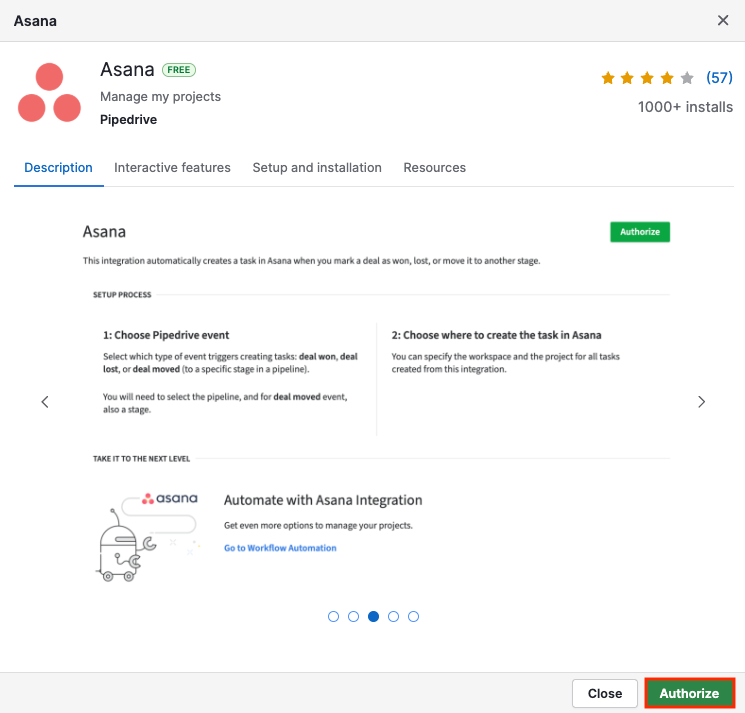Close the Asana dialog with X icon
The image size is (745, 713).
pyautogui.click(x=723, y=20)
